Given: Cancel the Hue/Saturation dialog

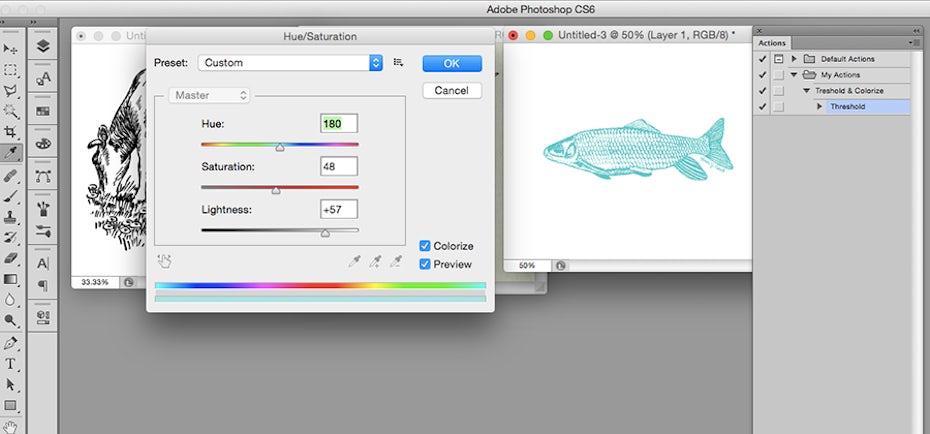Looking at the screenshot, I should point(451,90).
